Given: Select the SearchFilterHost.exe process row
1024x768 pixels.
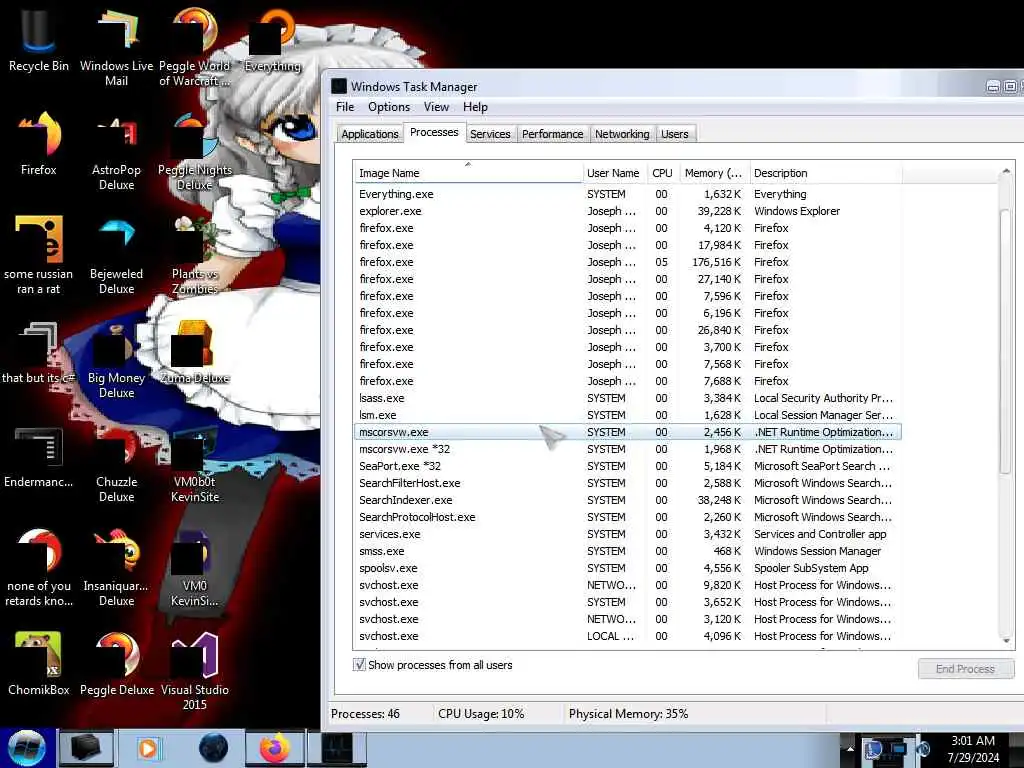Looking at the screenshot, I should tap(627, 483).
